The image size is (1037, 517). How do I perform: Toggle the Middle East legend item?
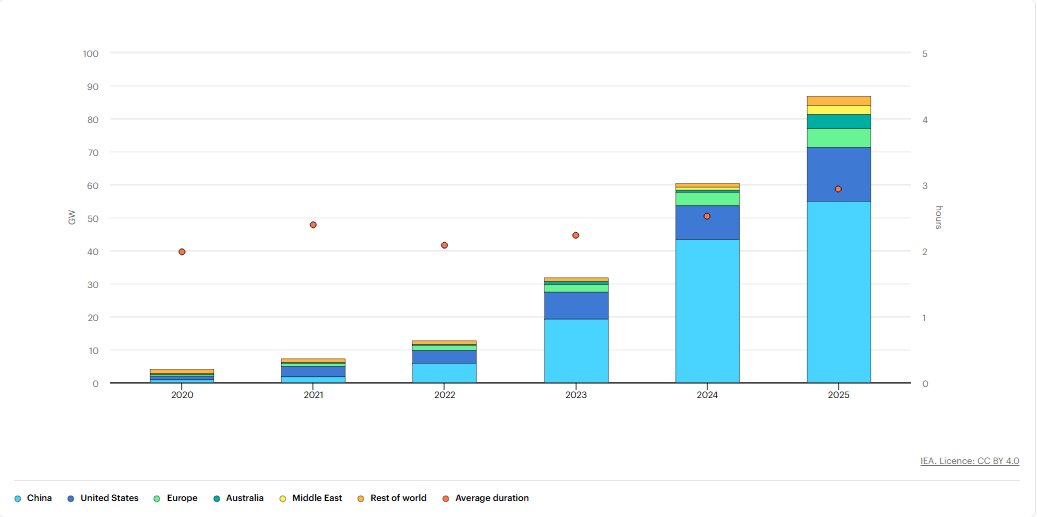point(310,498)
